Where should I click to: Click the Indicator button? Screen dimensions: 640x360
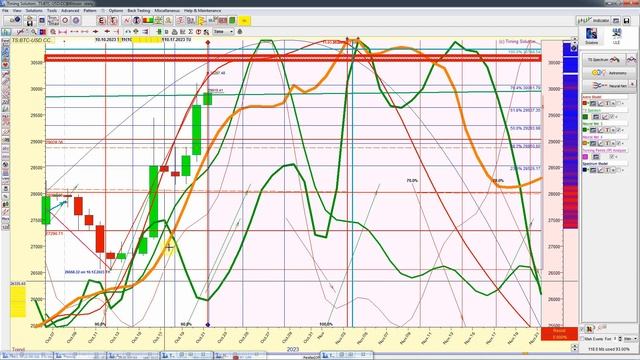coord(594,20)
